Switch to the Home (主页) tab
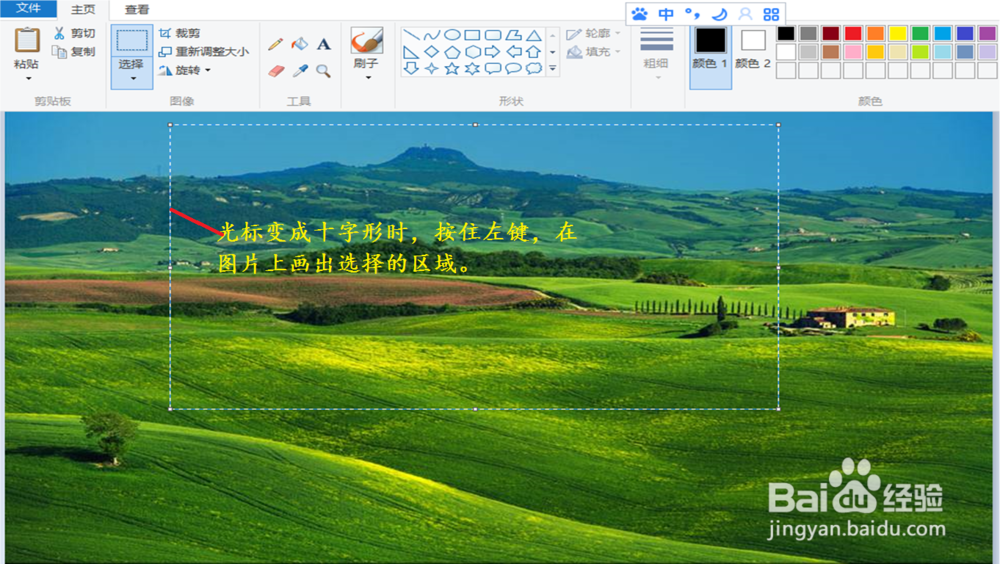This screenshot has width=1000, height=564. click(83, 10)
